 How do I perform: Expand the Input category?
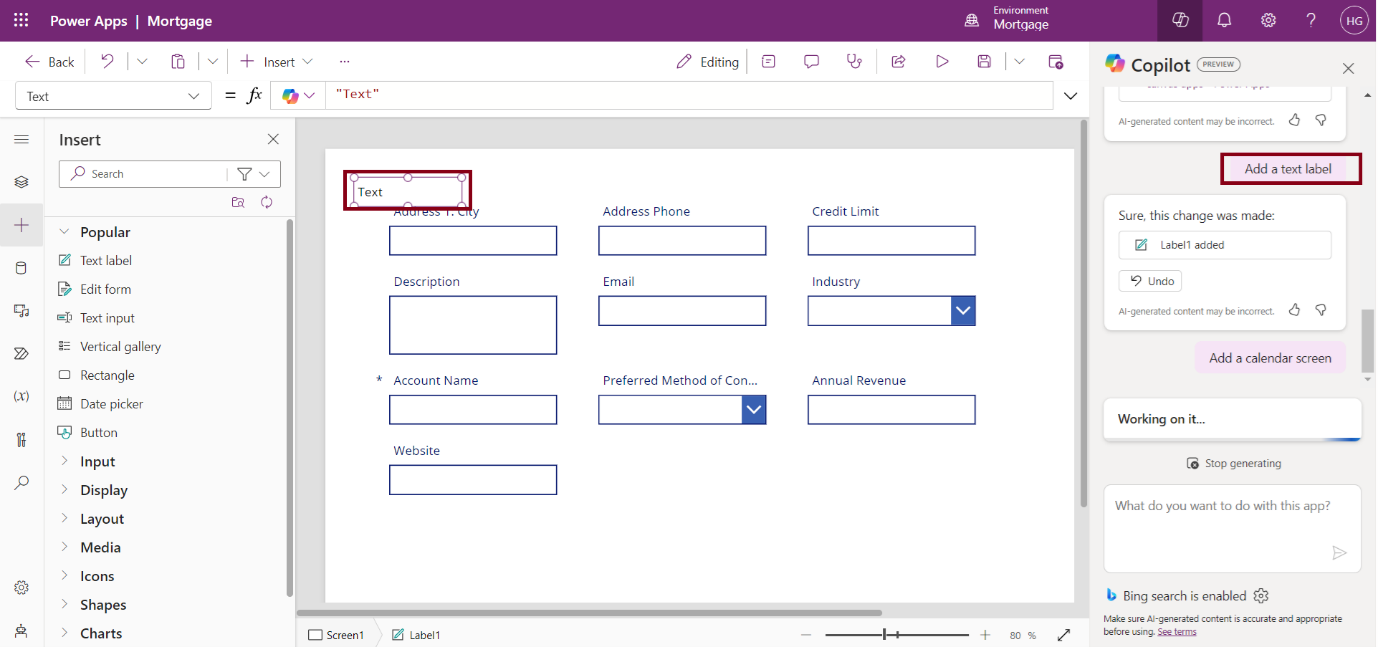pyautogui.click(x=97, y=461)
